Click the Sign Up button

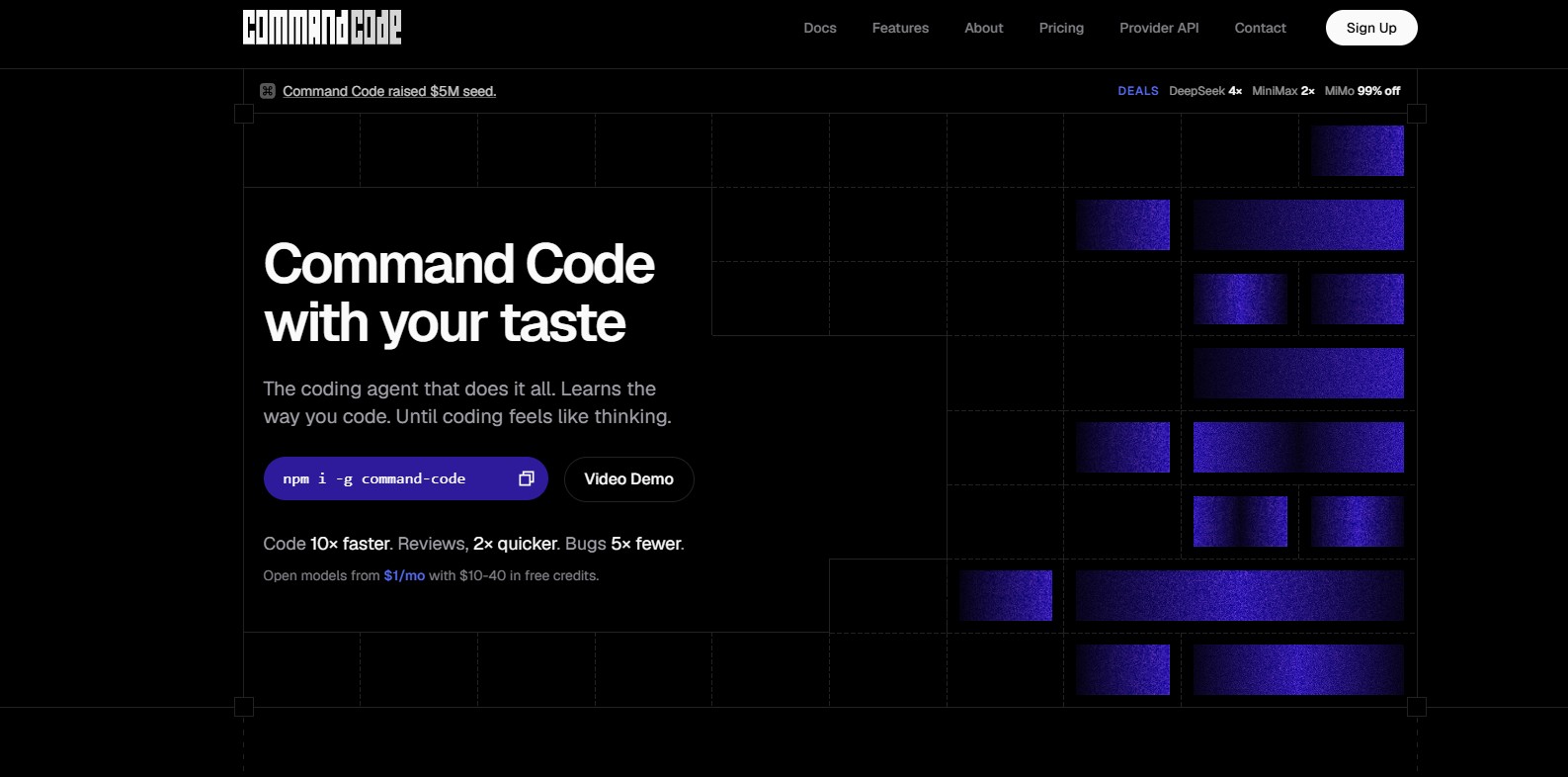pos(1371,28)
